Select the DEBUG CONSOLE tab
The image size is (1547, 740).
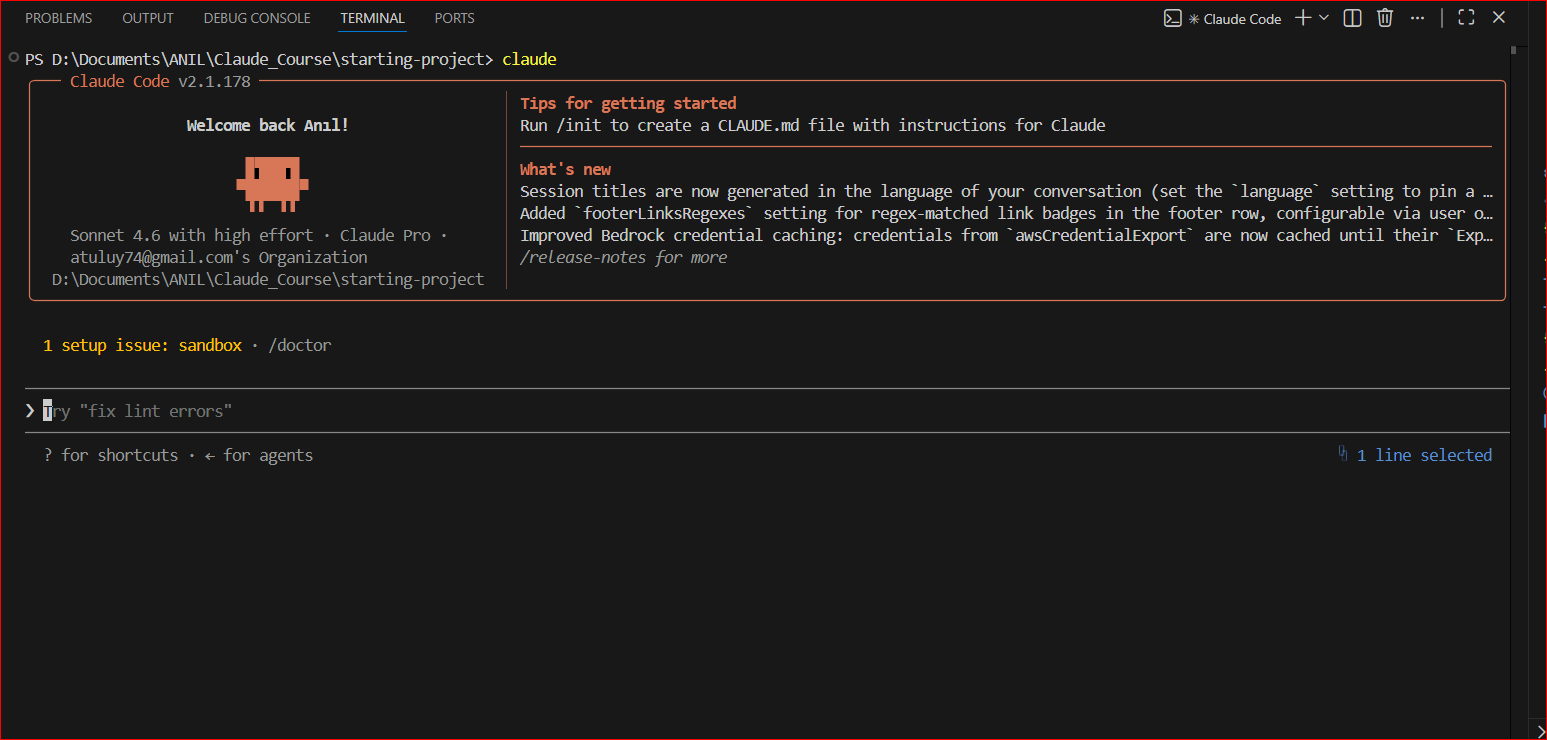pyautogui.click(x=256, y=18)
